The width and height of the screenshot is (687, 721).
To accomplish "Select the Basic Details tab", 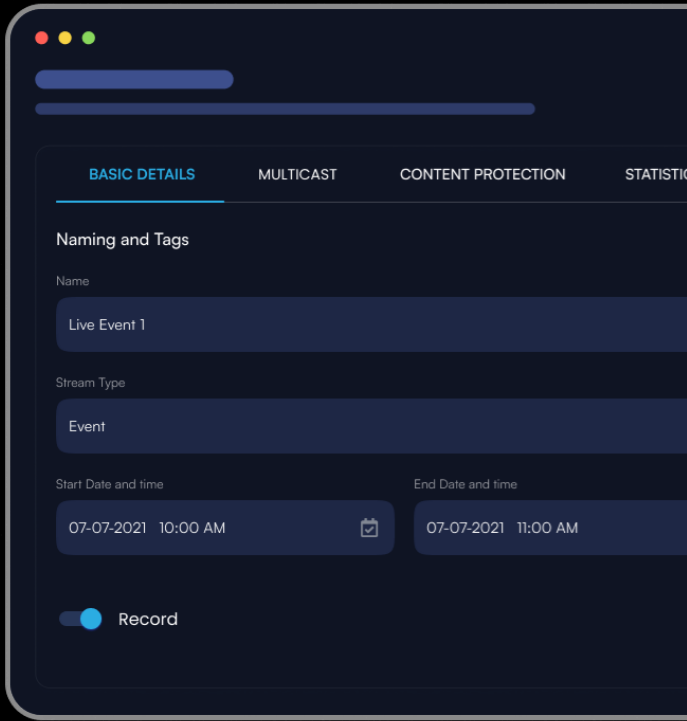I will (141, 174).
